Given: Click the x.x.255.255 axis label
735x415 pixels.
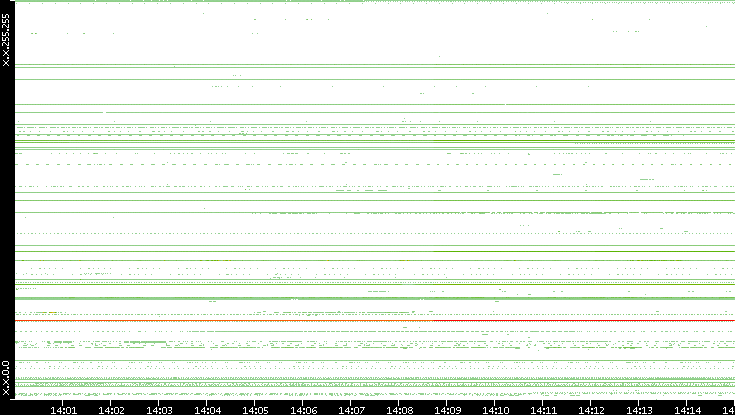Looking at the screenshot, I should click(6, 40).
